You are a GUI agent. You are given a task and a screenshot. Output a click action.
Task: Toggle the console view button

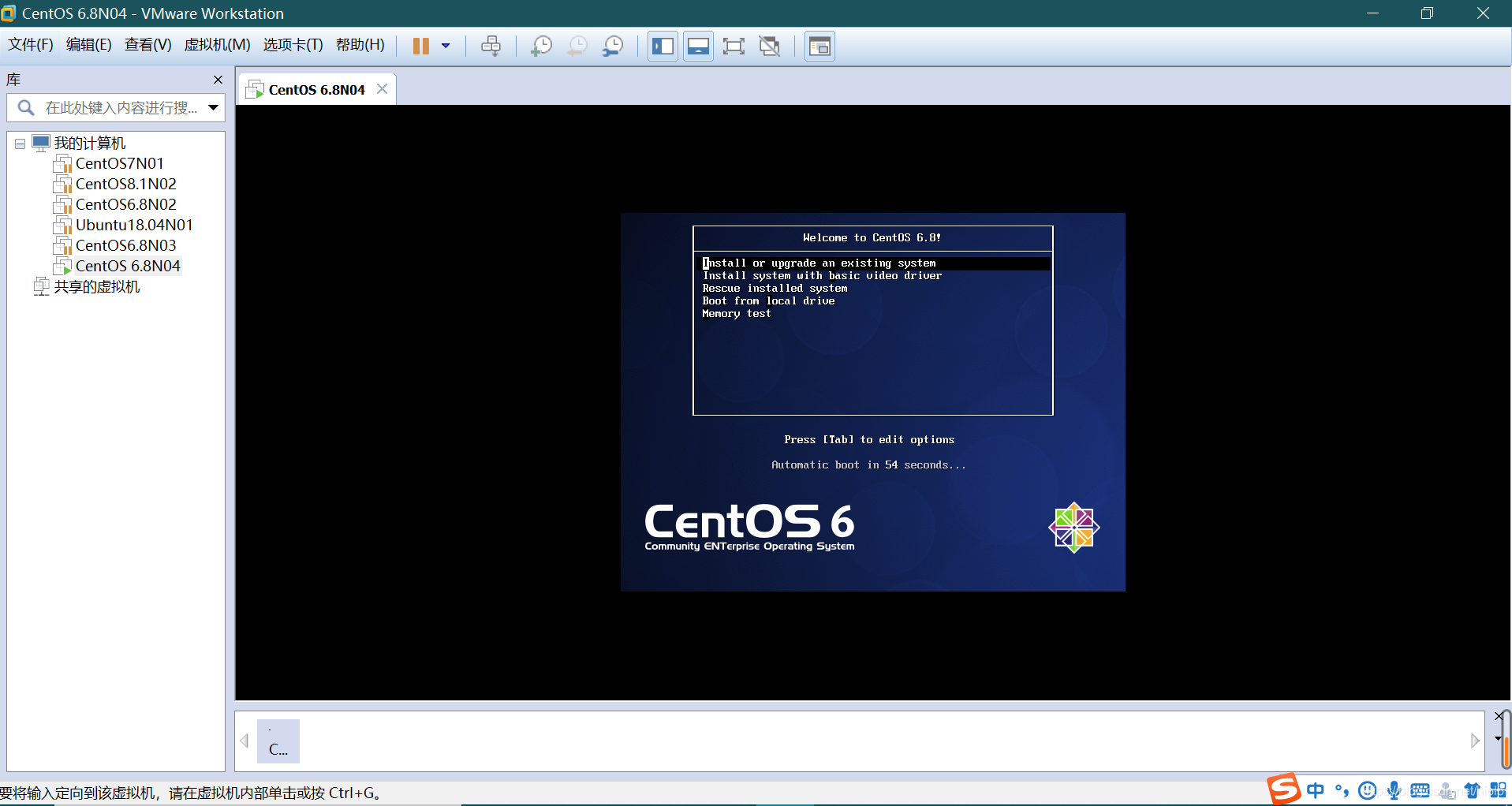click(819, 46)
